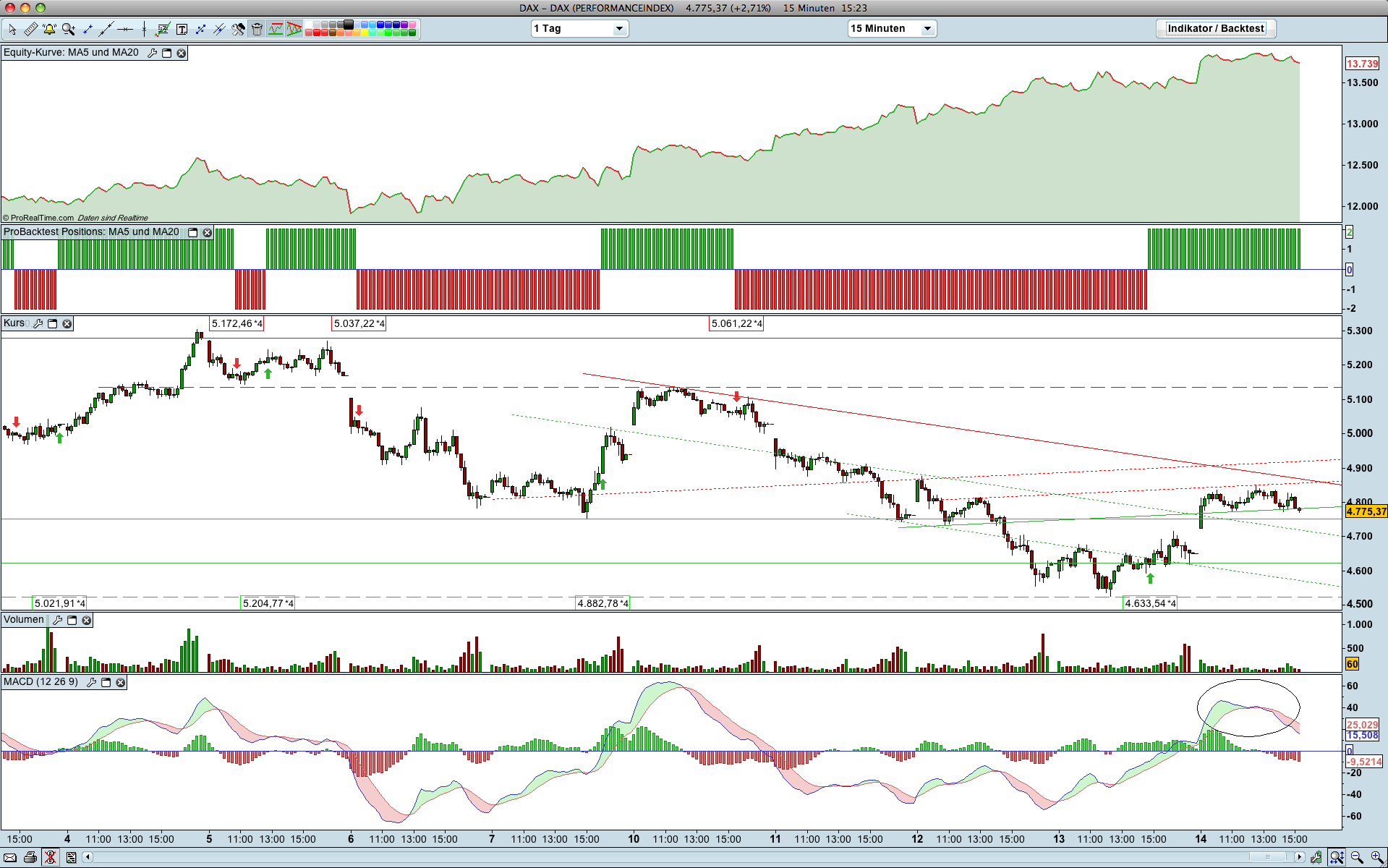Viewport: 1388px width, 868px height.
Task: Select the short line segment drawing tool
Action: click(x=88, y=29)
